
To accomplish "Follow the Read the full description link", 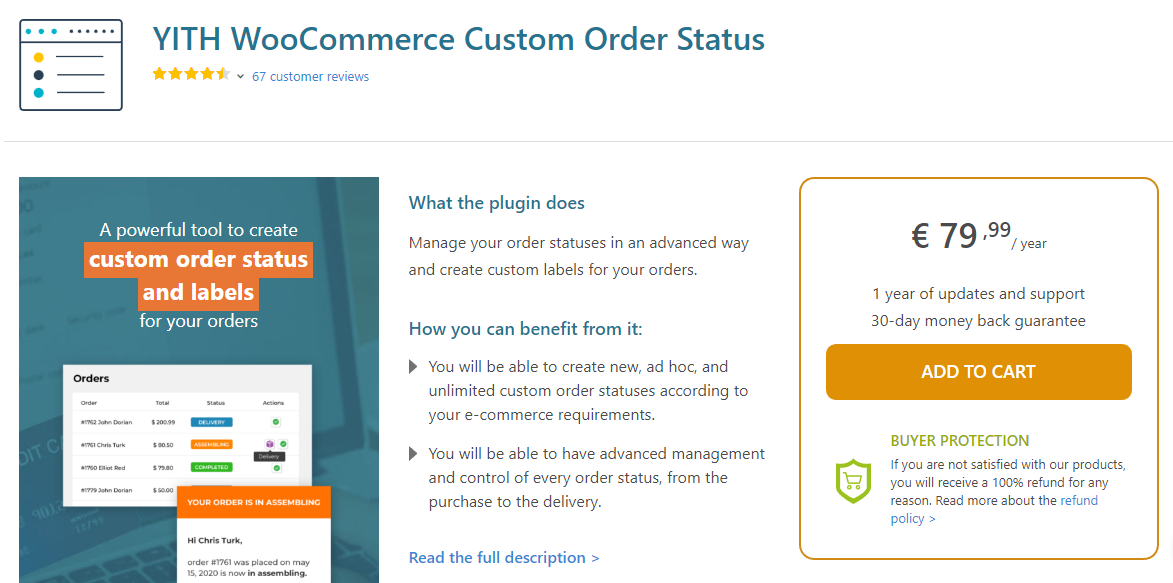I will (x=504, y=558).
